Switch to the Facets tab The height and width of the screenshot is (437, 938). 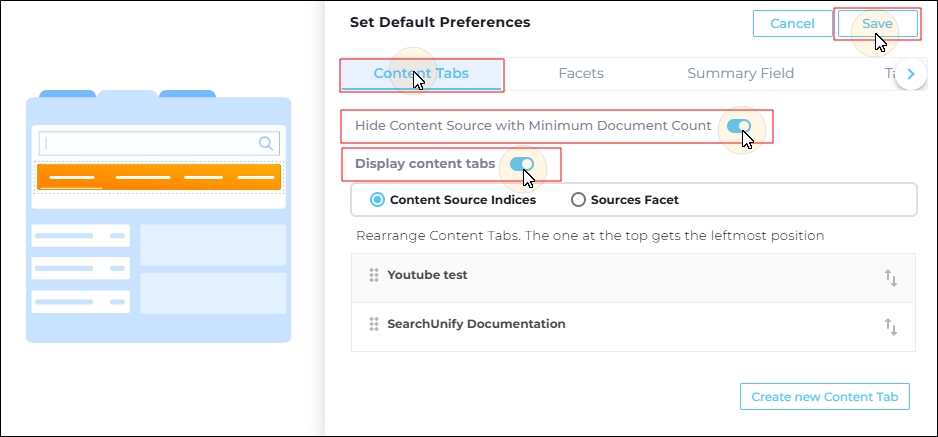point(581,74)
